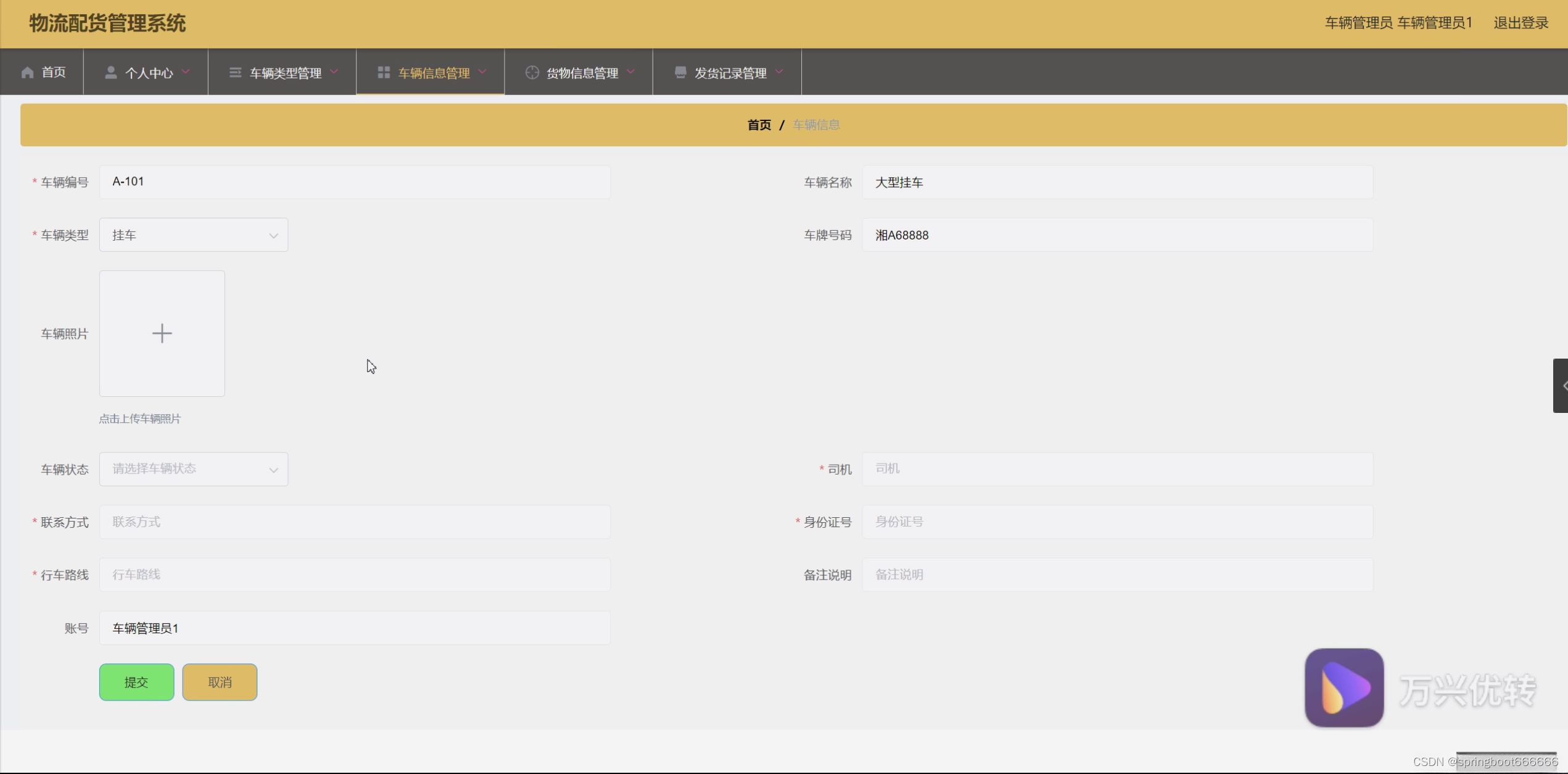Click the circle icon beside 货物信息管理

click(x=532, y=73)
